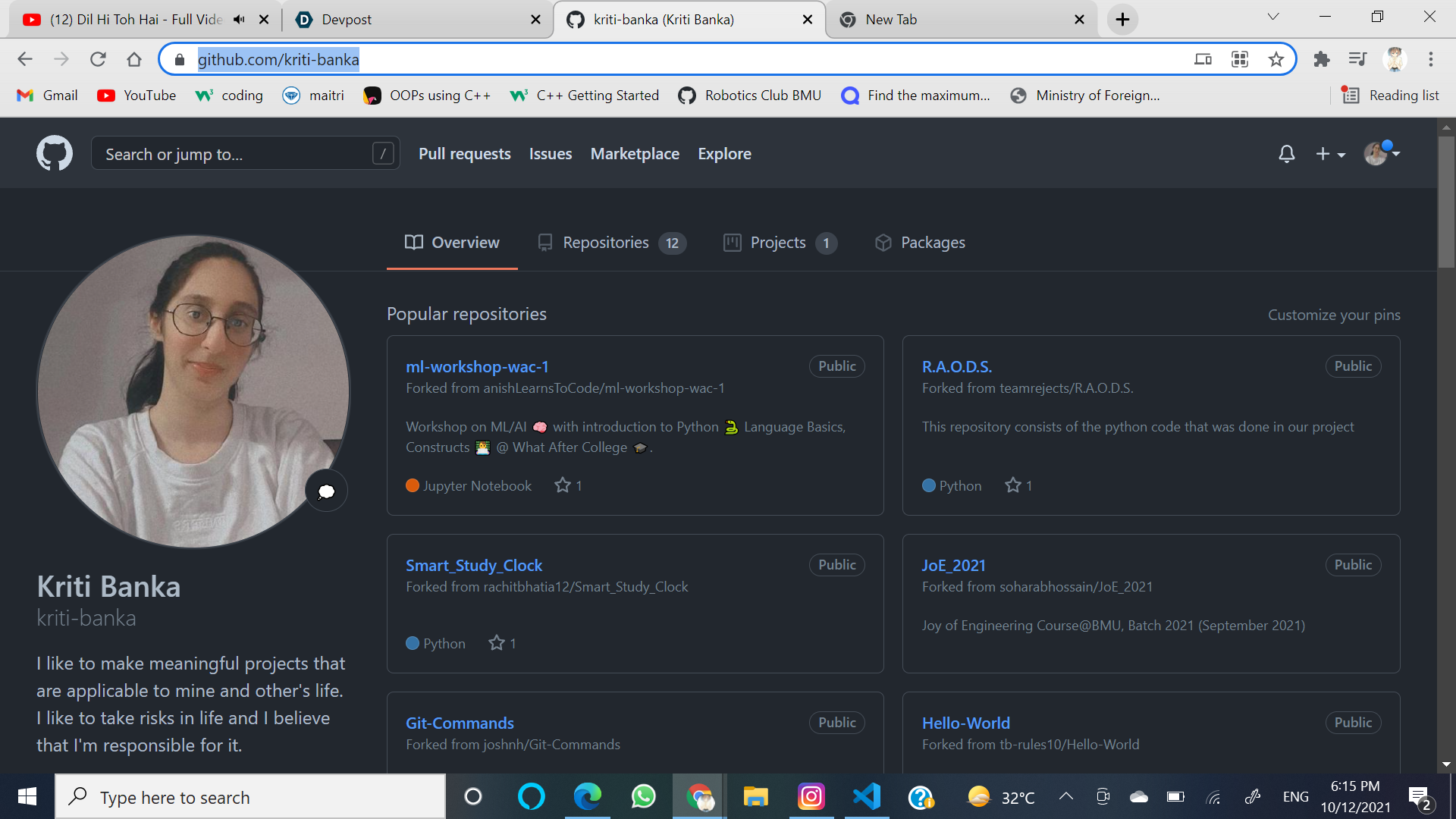The image size is (1456, 819).
Task: Click the status emoji bubble on avatar
Action: [326, 491]
